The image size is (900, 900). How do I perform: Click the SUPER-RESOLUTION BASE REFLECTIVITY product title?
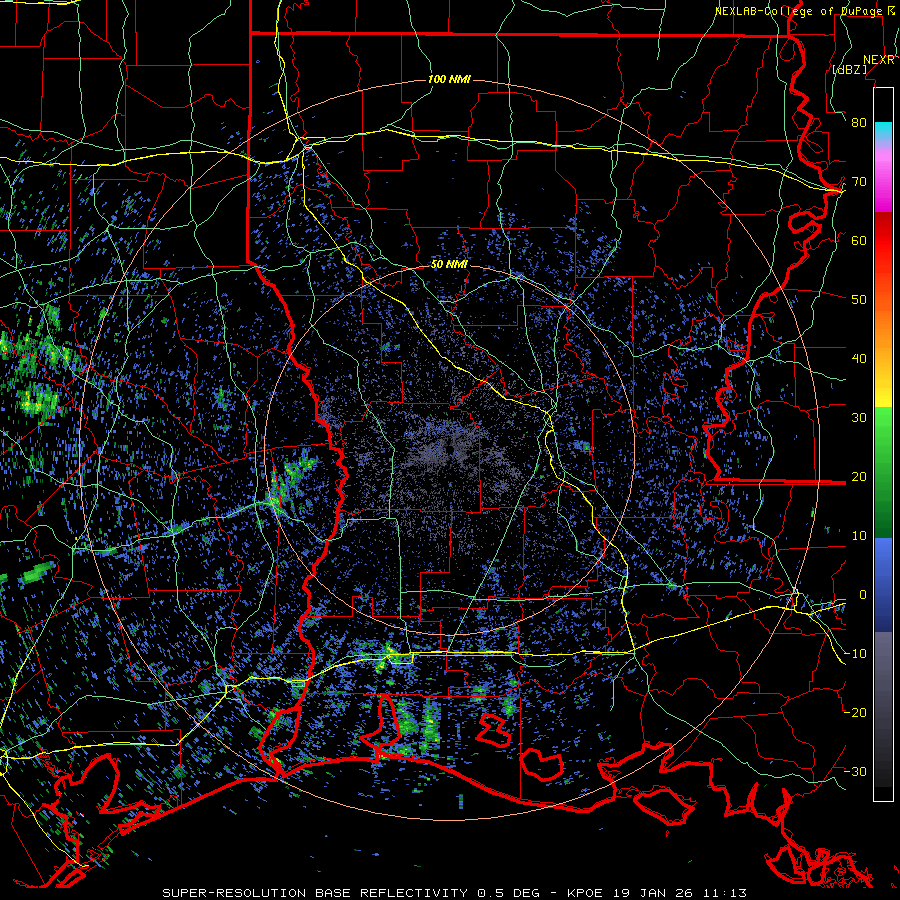point(315,893)
